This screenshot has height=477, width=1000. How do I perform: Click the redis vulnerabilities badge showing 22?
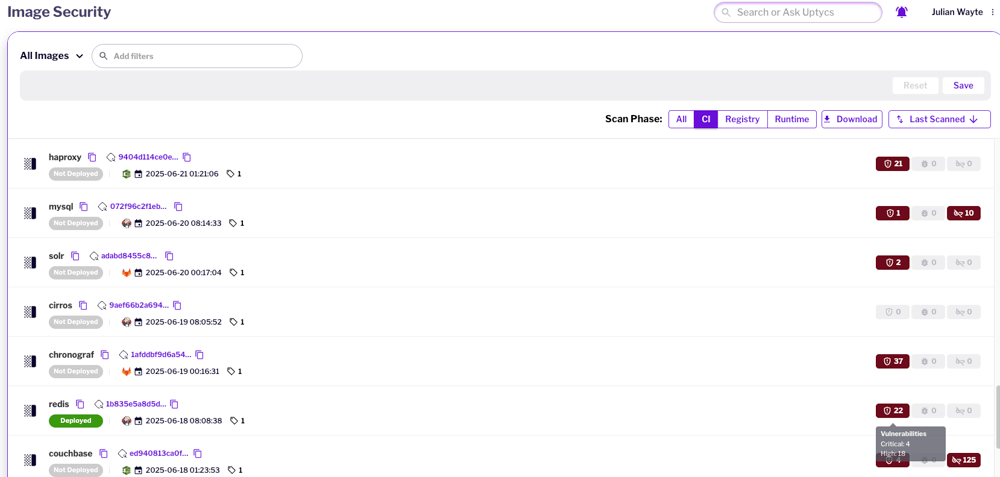(x=893, y=411)
